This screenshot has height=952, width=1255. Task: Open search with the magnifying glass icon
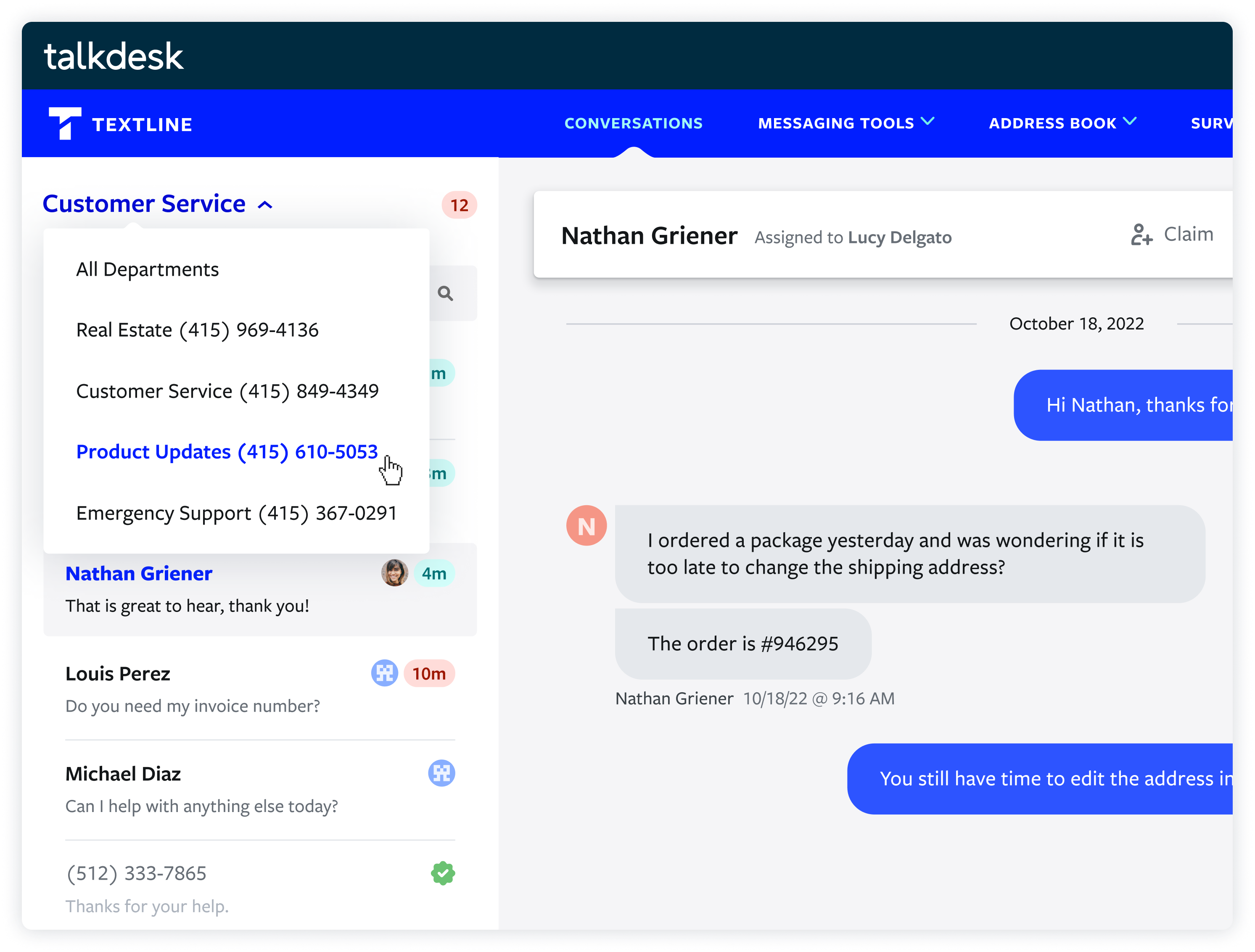[x=446, y=293]
